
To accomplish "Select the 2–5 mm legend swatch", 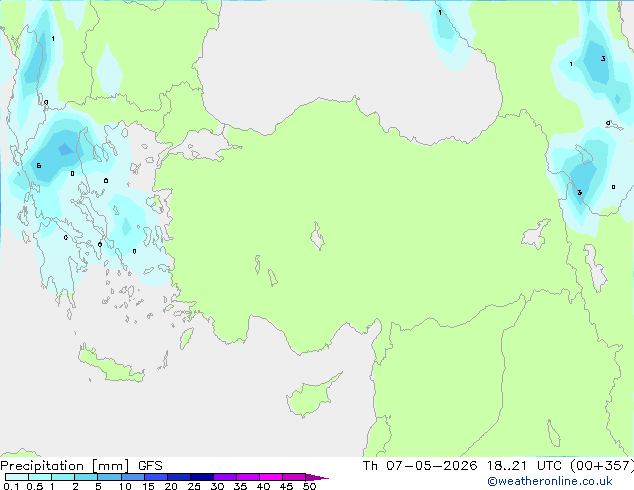I will click(86, 477).
